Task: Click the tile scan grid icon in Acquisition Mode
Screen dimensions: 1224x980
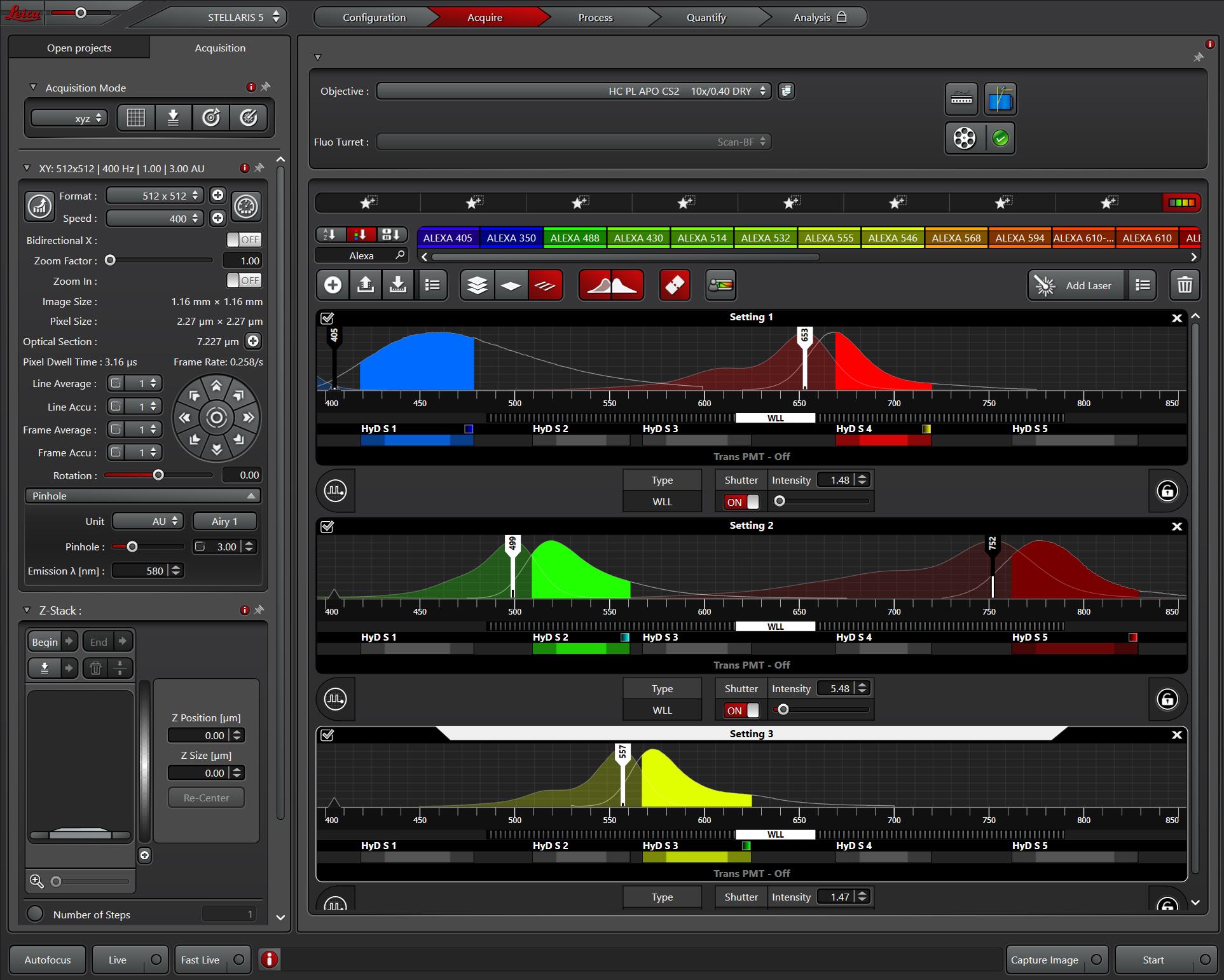Action: [x=135, y=118]
